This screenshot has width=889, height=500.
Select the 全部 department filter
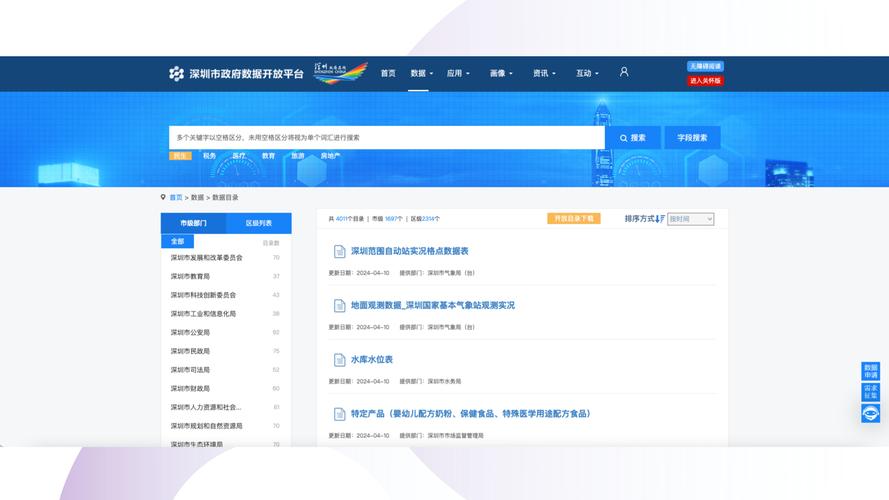(177, 241)
